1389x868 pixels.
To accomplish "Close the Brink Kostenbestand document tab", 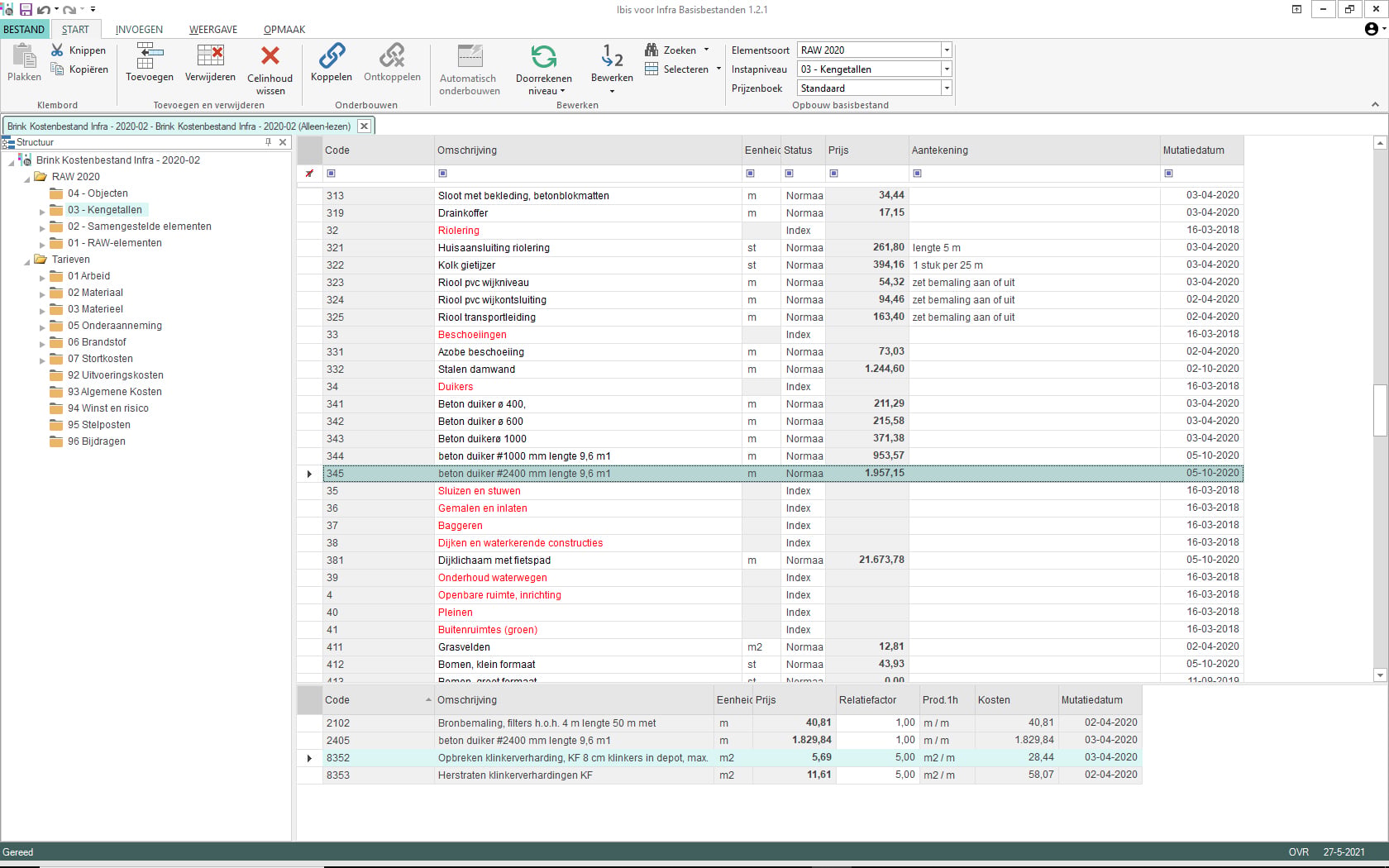I will [364, 126].
